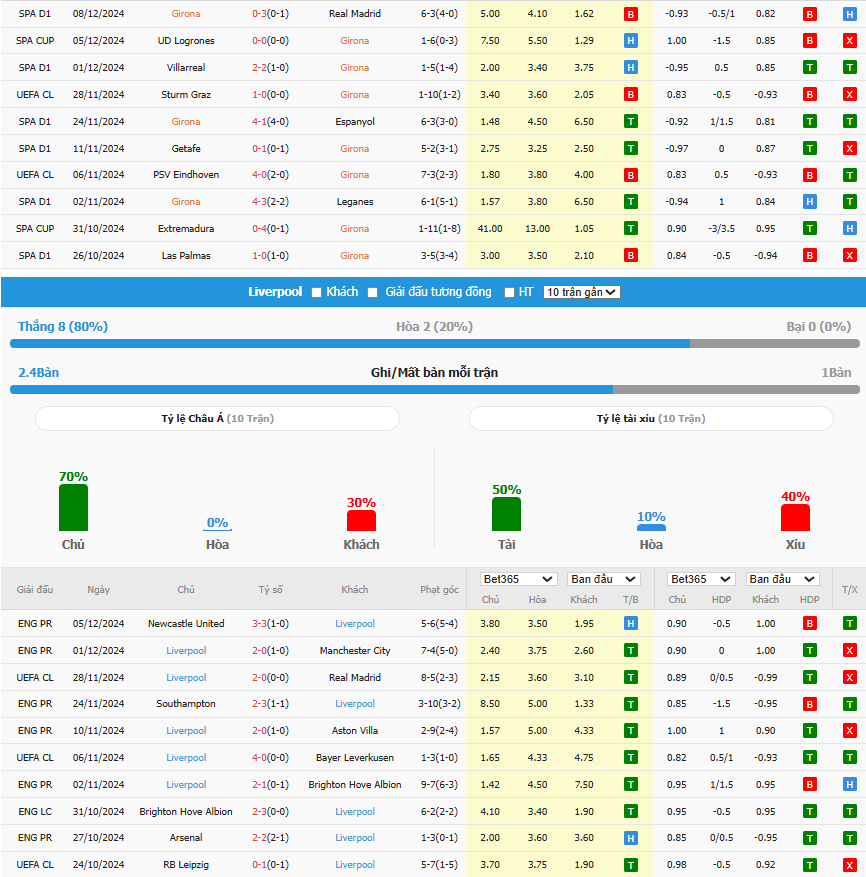
Task: Click red X icon in Sturm Graz row
Action: (849, 95)
